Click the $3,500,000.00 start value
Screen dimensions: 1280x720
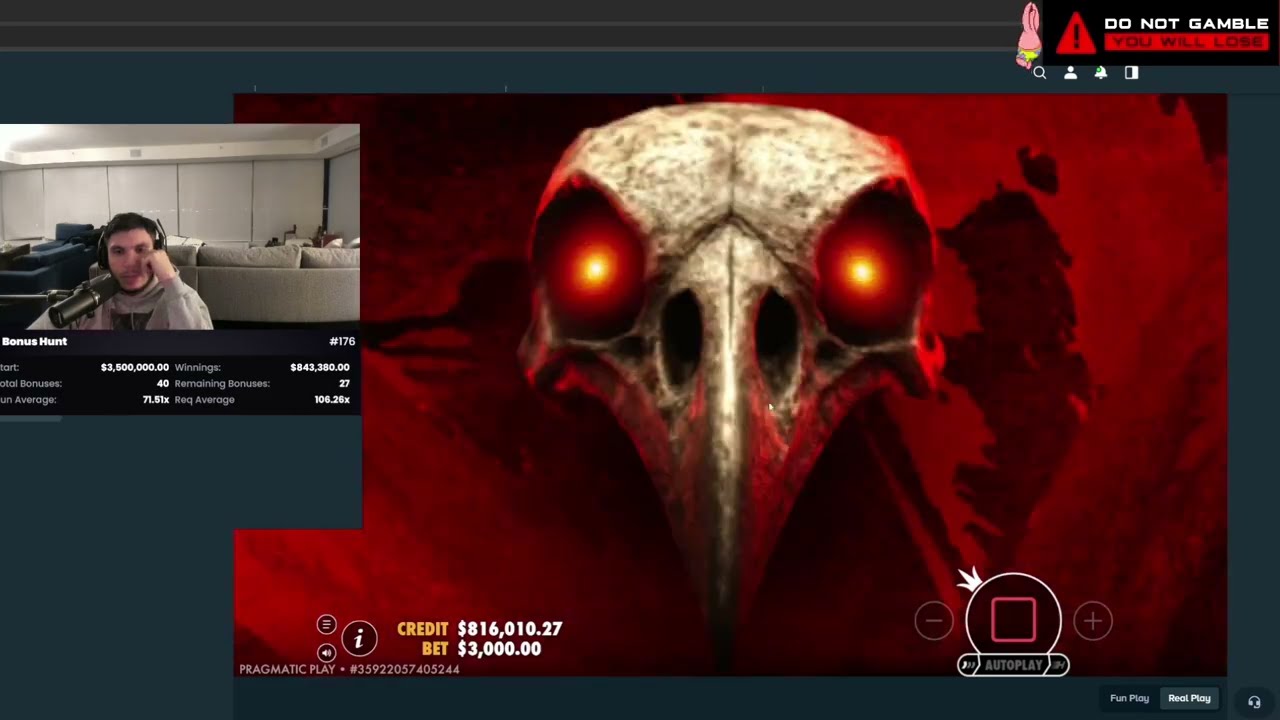pyautogui.click(x=135, y=367)
